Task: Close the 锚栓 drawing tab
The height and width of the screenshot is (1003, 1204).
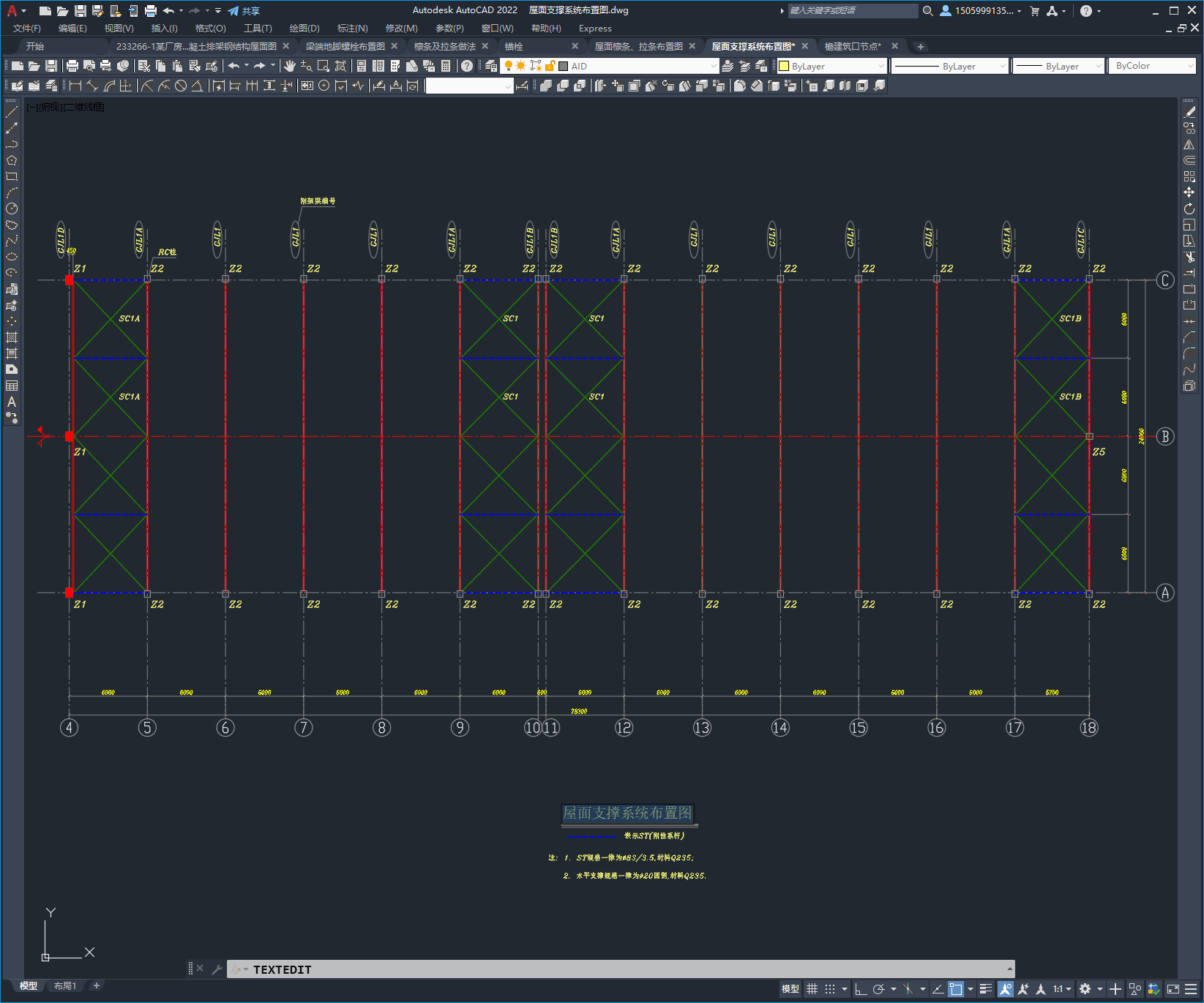Action: pos(575,46)
